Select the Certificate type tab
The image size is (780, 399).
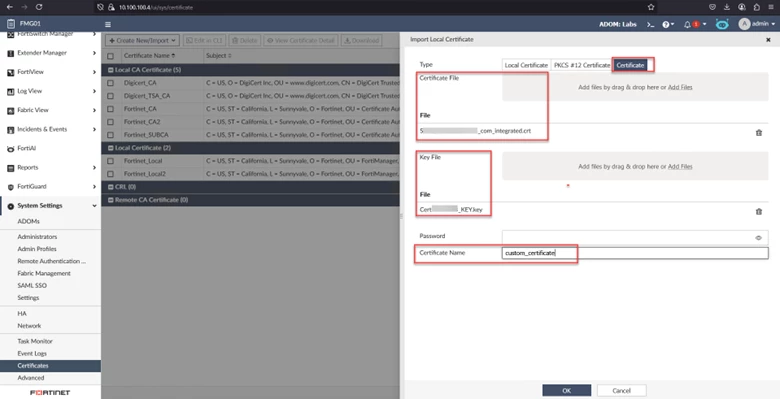tap(630, 65)
